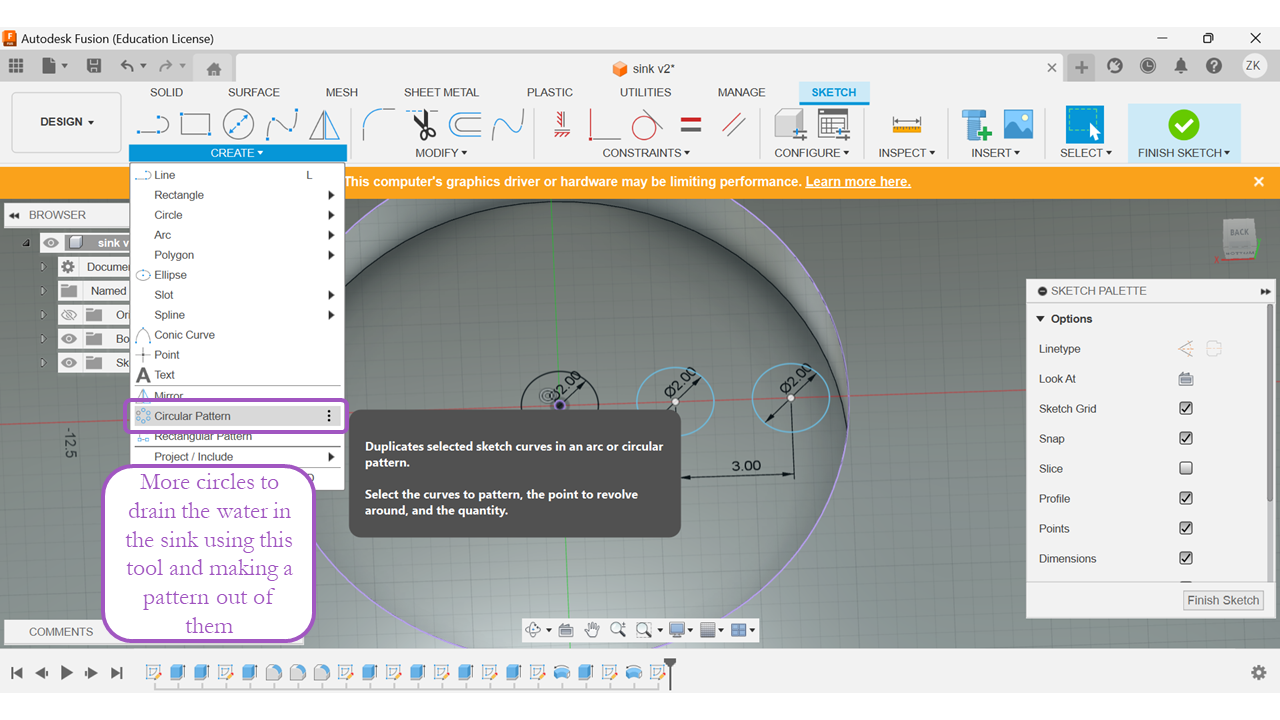Select the Line tool icon in toolbar
Image resolution: width=1280 pixels, height=720 pixels.
point(152,125)
